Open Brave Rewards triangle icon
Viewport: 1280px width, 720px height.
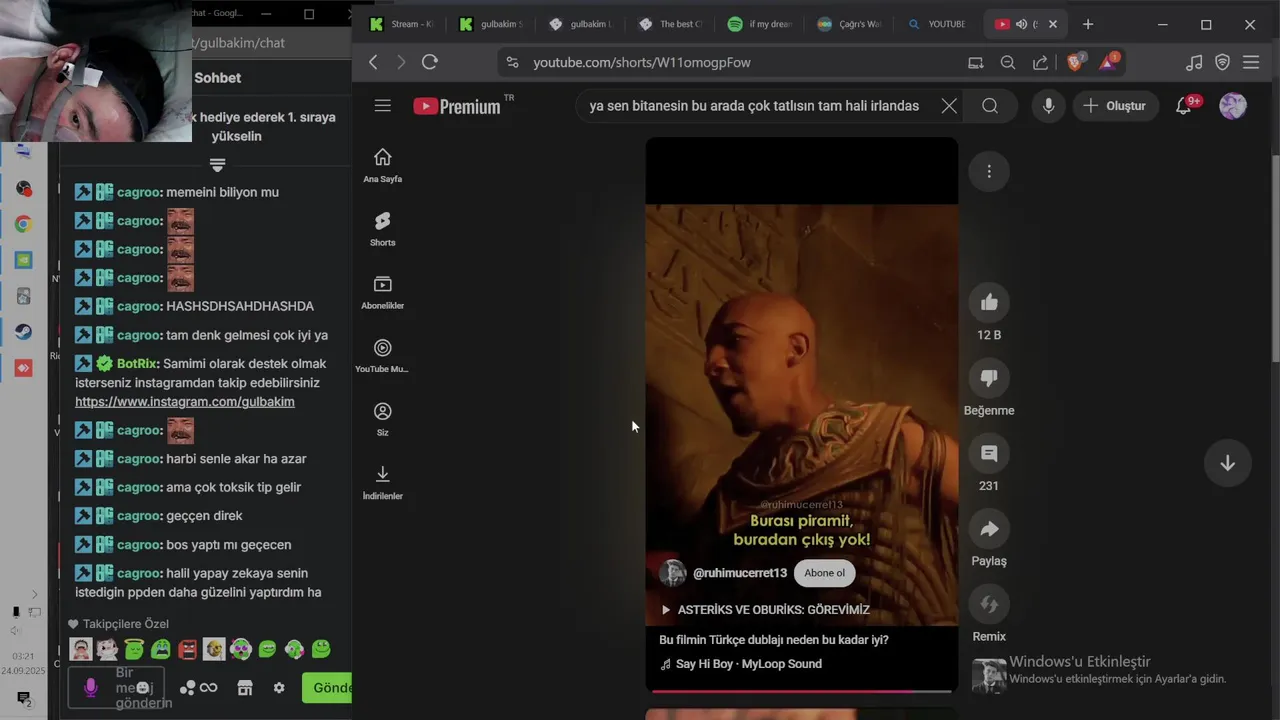(x=1108, y=62)
